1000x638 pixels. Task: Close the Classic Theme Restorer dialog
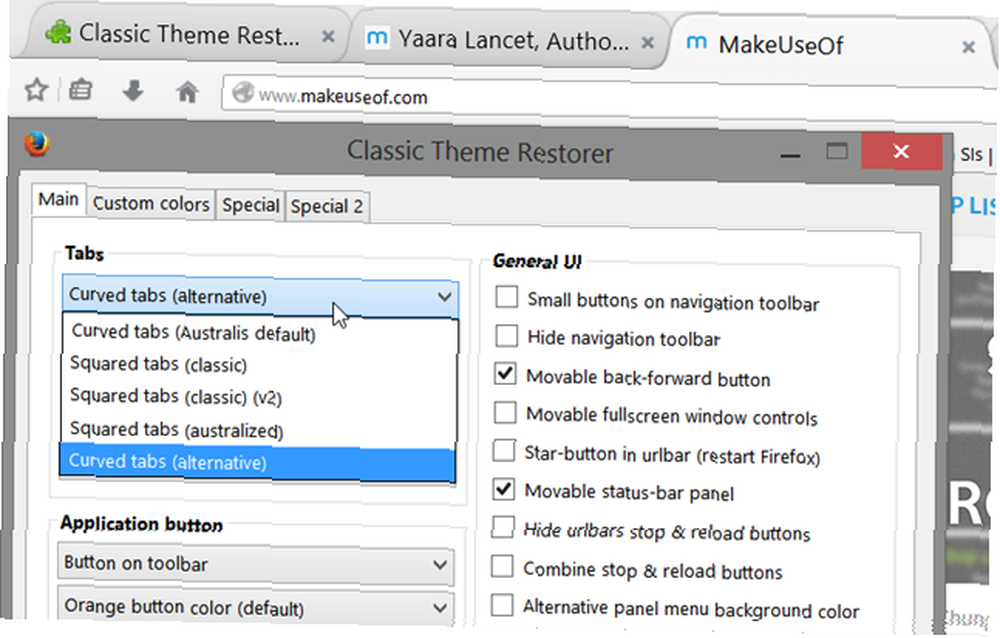(x=901, y=151)
